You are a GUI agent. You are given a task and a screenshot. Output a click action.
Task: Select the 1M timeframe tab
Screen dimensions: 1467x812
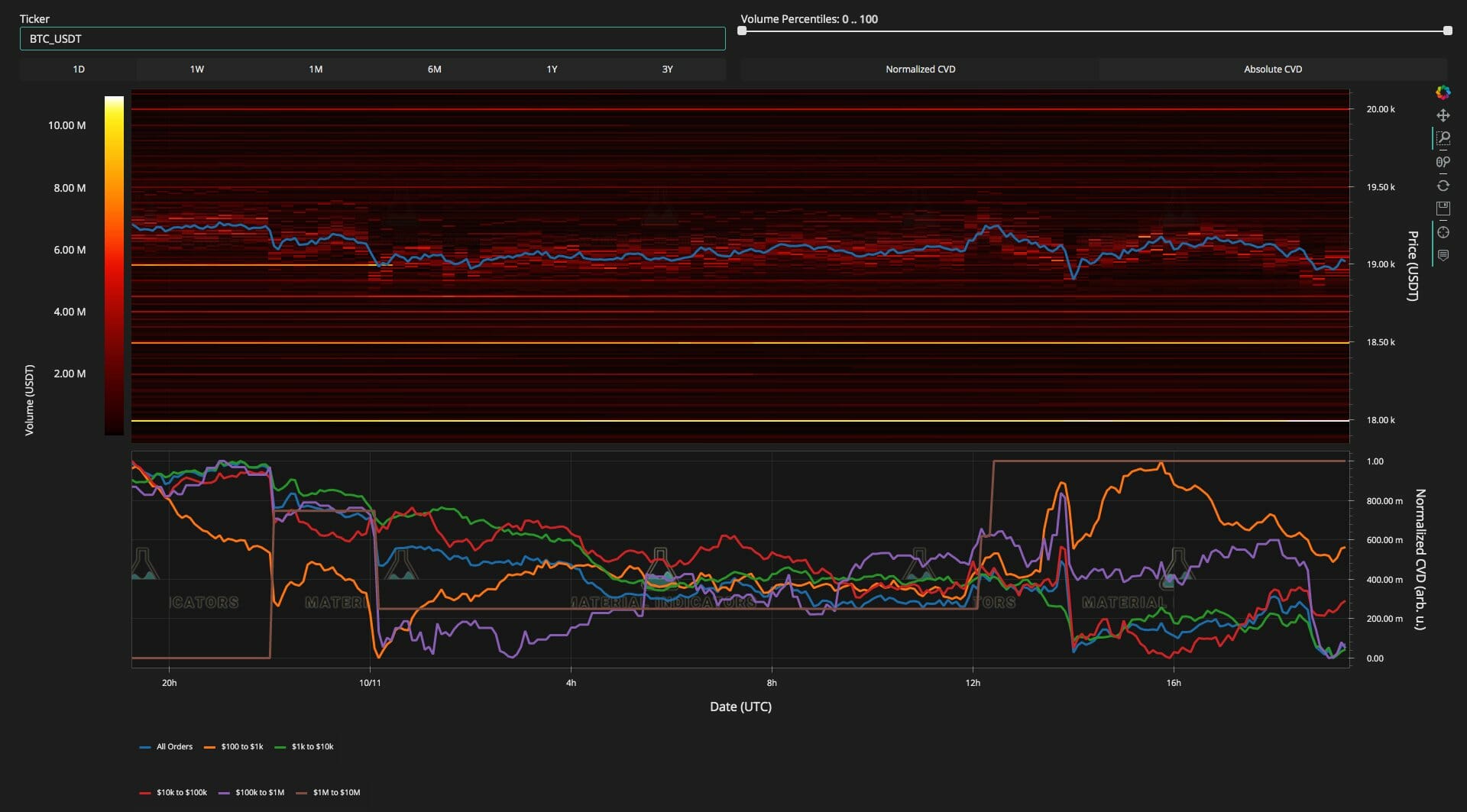tap(315, 70)
